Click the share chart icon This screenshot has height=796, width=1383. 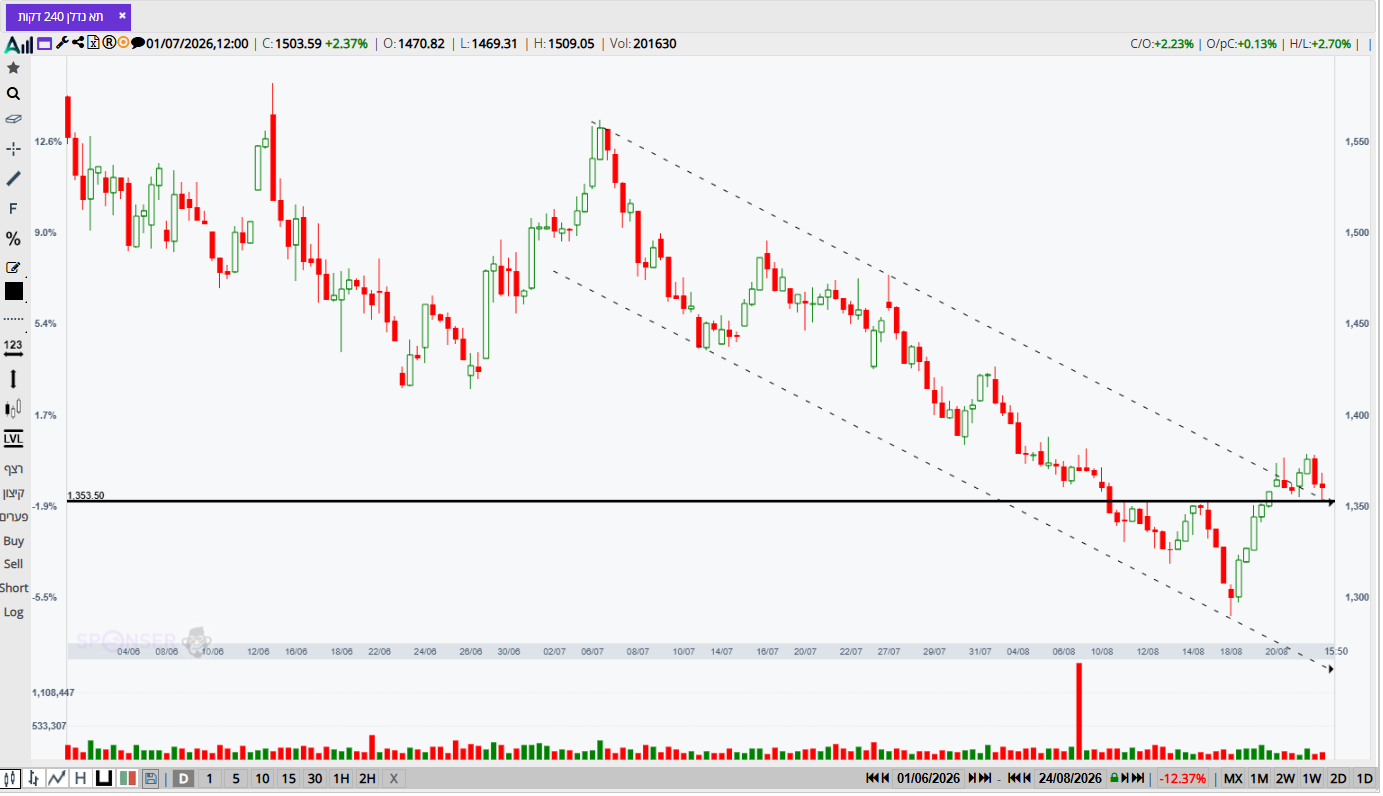pyautogui.click(x=78, y=43)
